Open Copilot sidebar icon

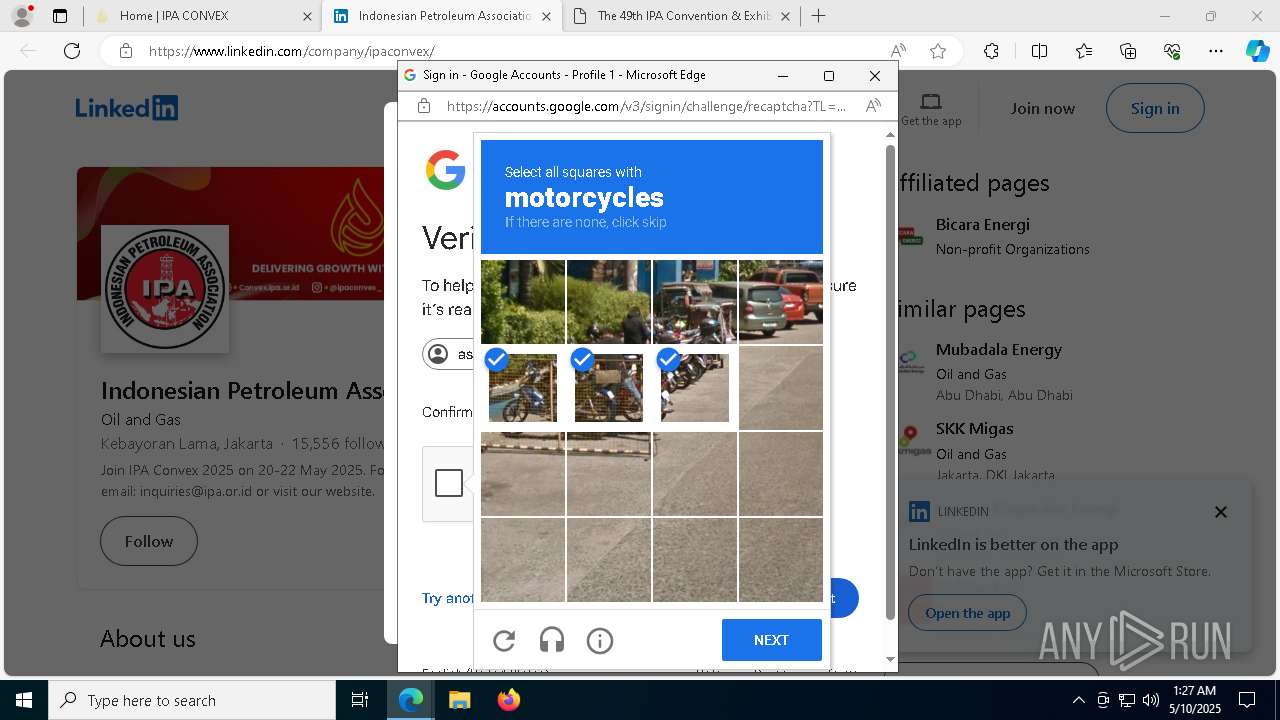1257,51
